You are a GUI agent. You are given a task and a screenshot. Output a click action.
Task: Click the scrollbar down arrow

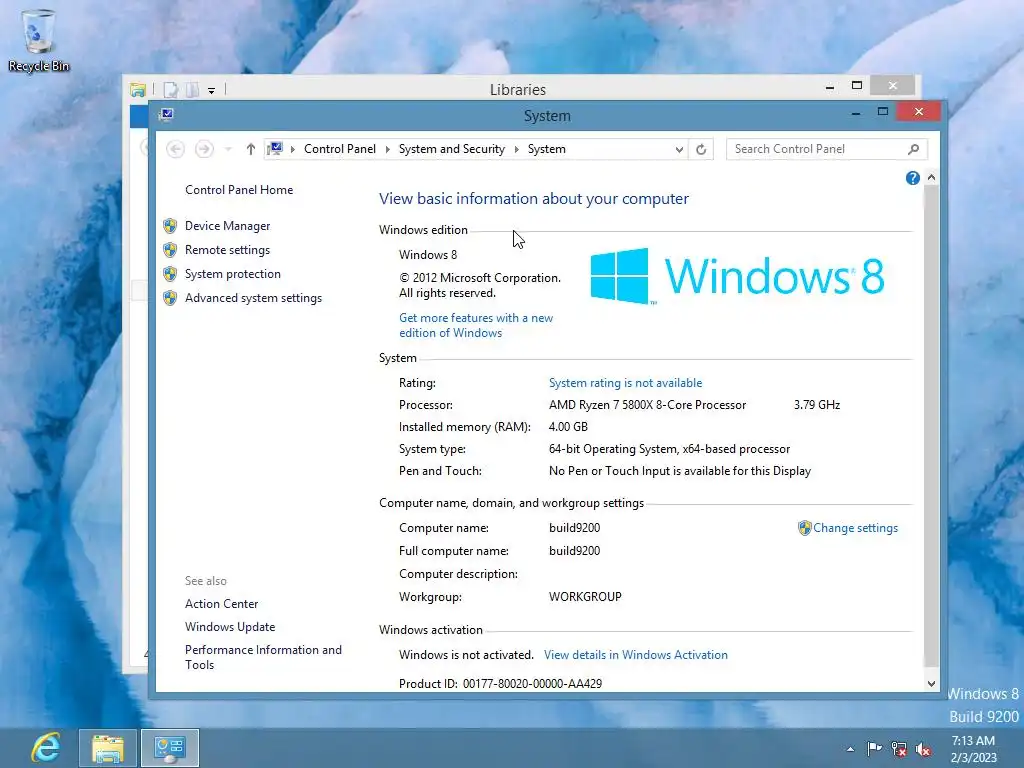[931, 684]
